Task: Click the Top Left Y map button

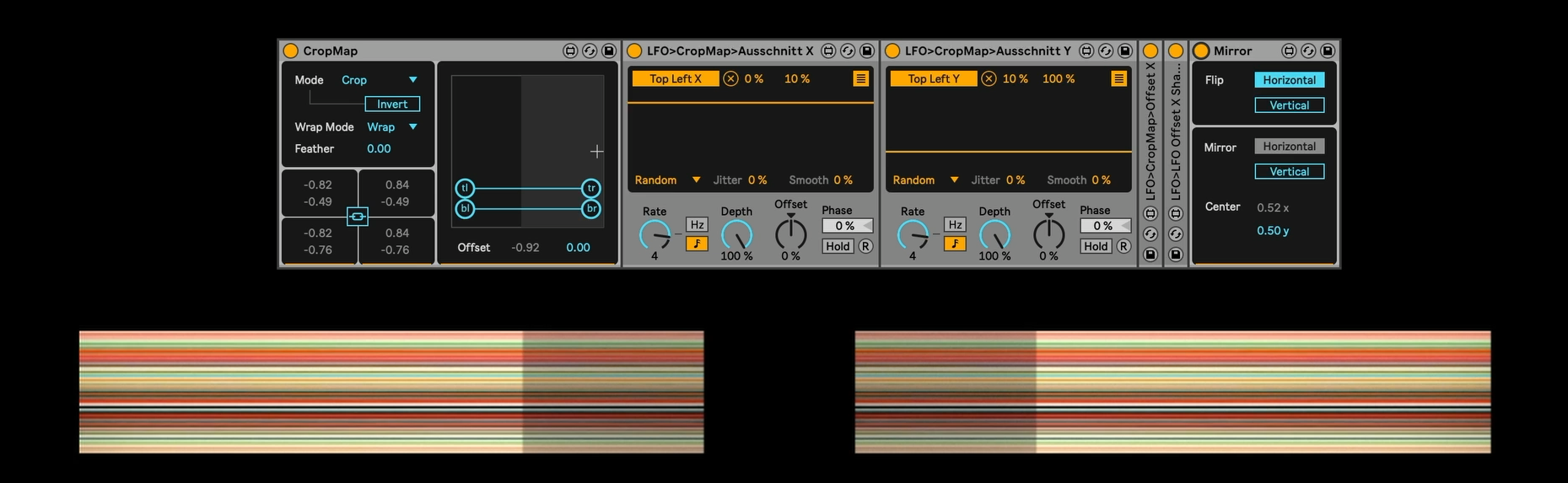Action: click(x=933, y=78)
